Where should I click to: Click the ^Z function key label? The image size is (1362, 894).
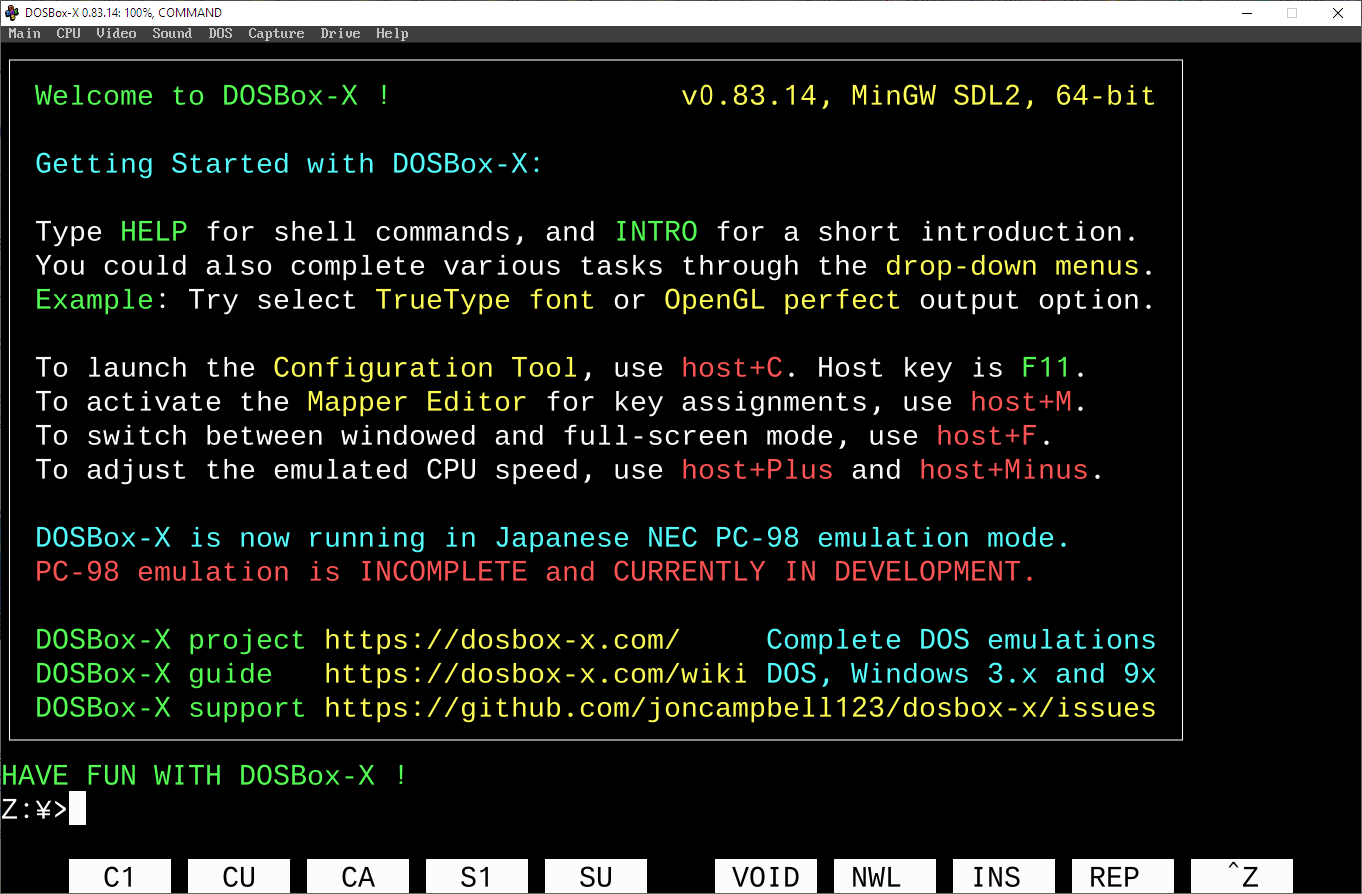pos(1242,877)
